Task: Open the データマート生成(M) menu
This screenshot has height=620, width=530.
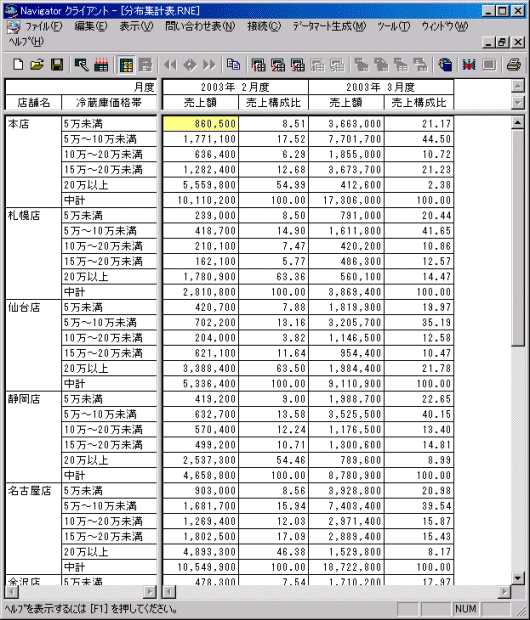Action: coord(329,26)
